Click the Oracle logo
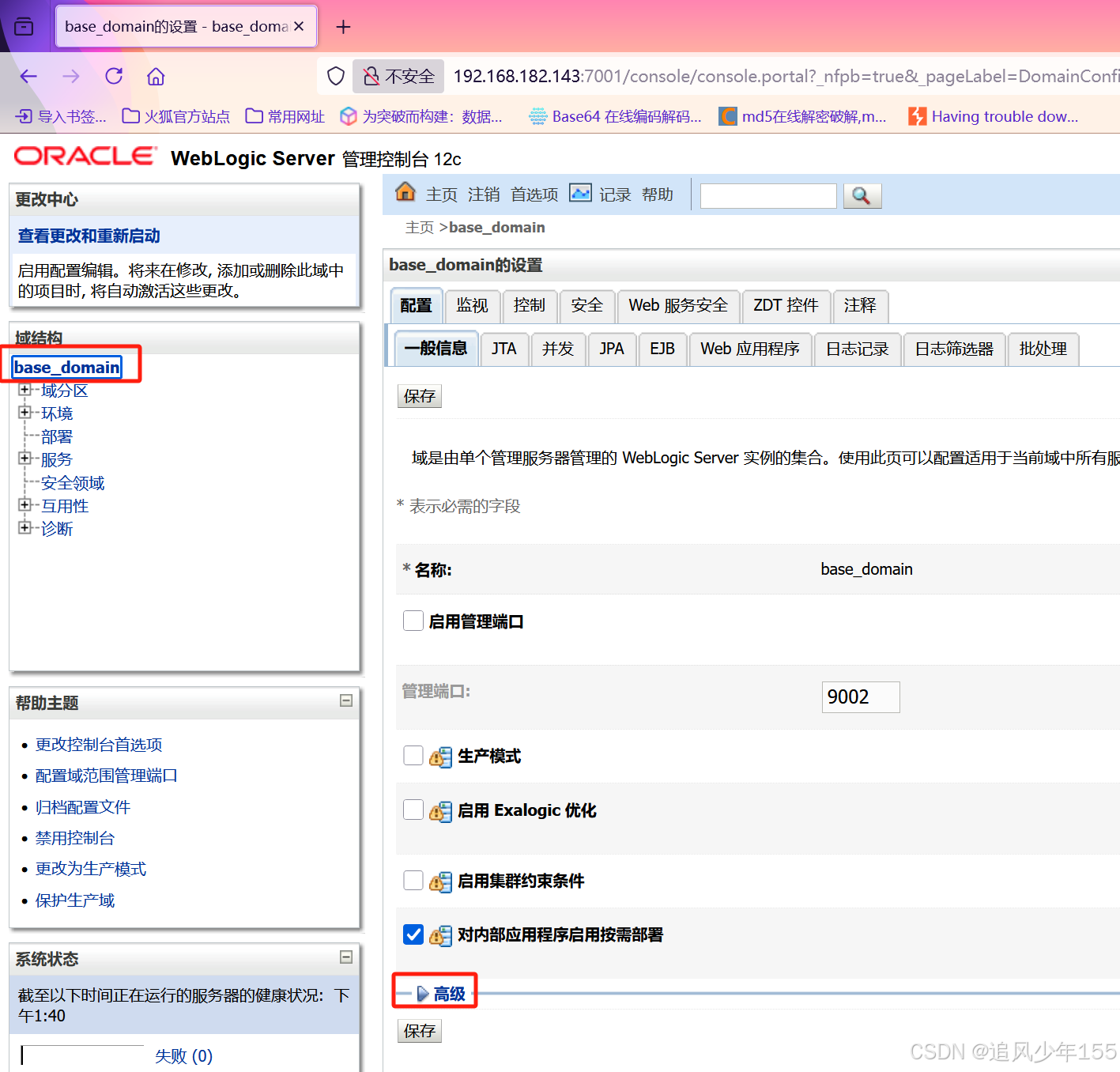Image resolution: width=1120 pixels, height=1072 pixels. pyautogui.click(x=85, y=157)
